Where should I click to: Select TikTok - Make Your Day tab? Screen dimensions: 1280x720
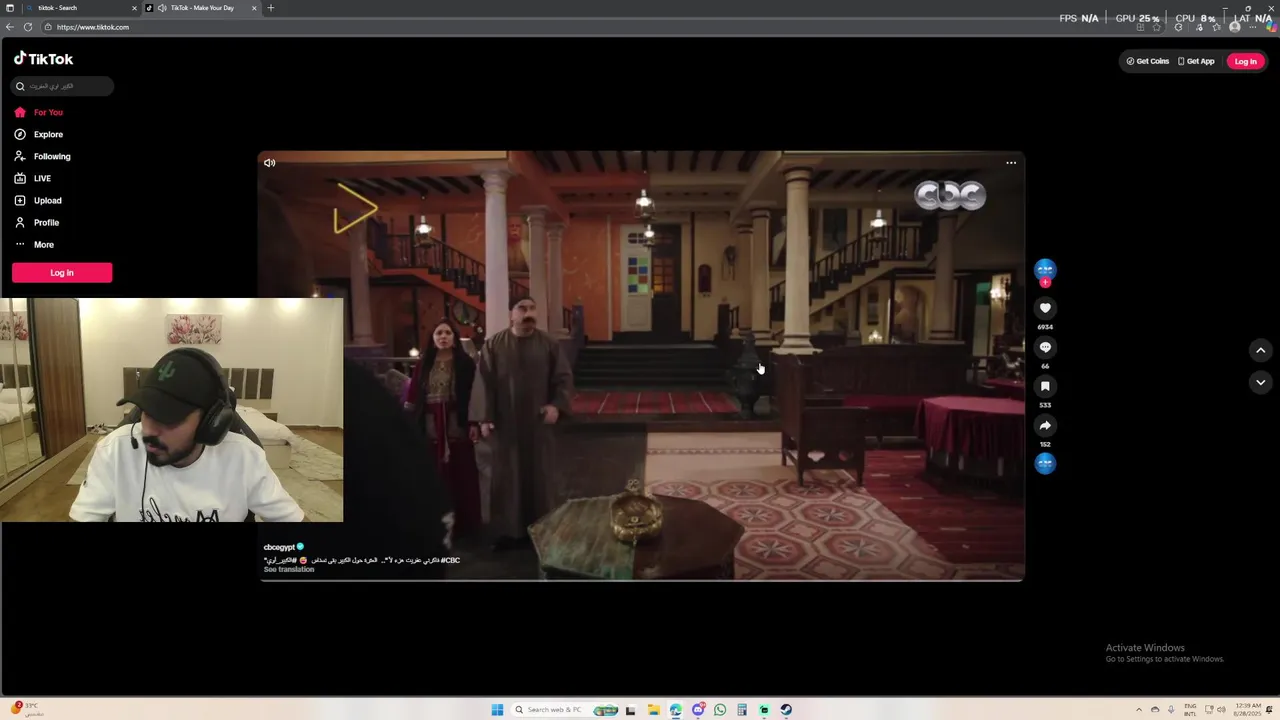click(201, 8)
